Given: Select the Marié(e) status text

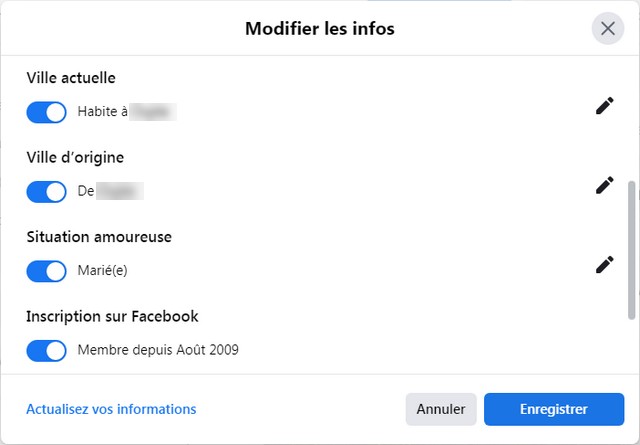Looking at the screenshot, I should [102, 270].
